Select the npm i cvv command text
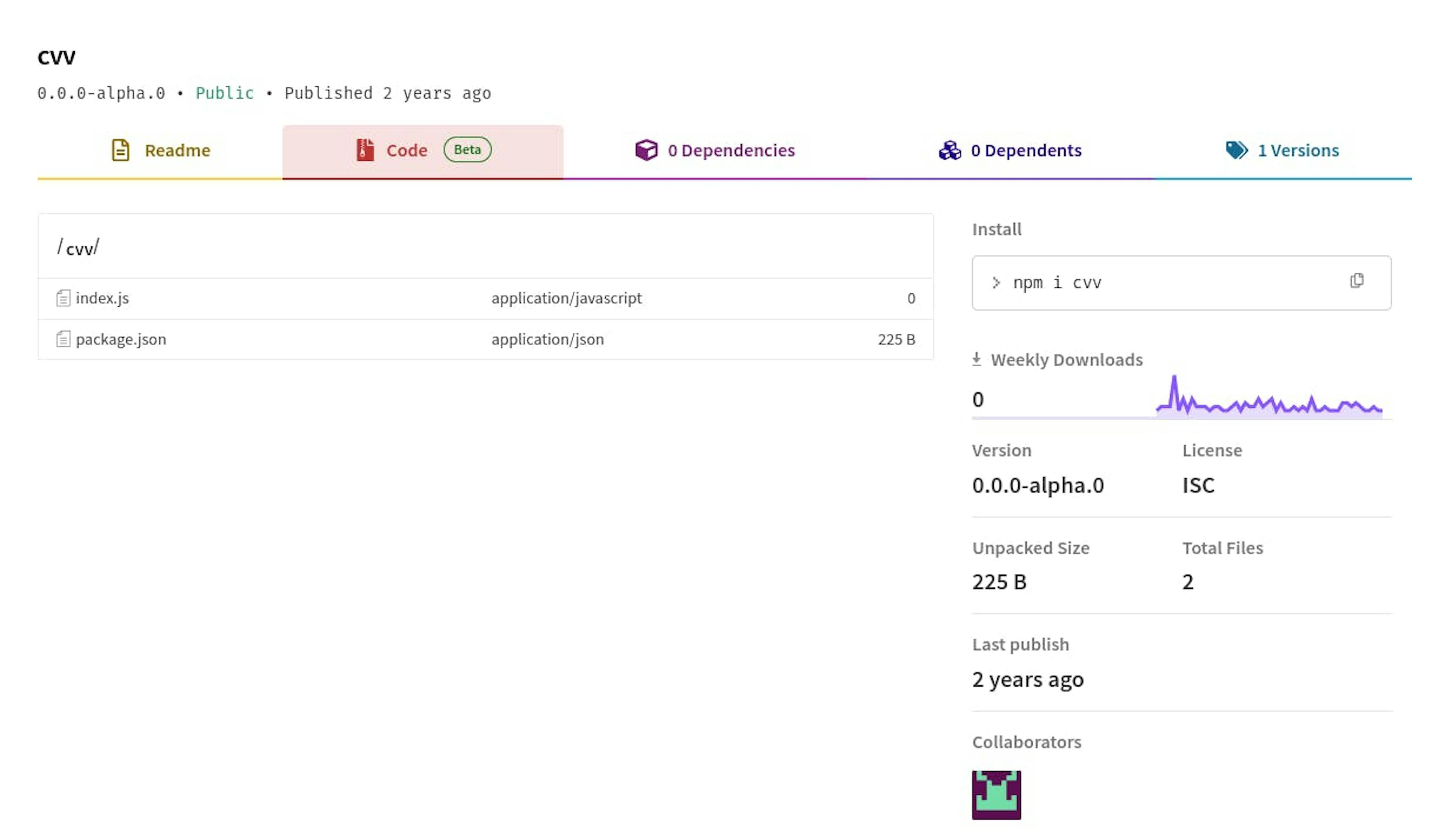1452x840 pixels. (1057, 283)
